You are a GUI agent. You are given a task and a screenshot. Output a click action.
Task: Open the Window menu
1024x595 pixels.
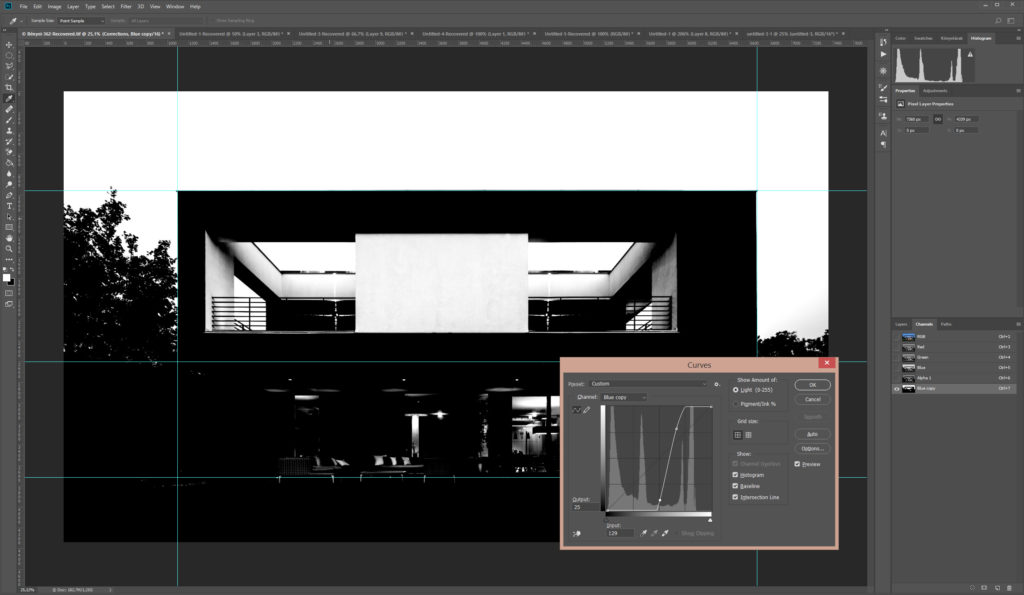pos(174,7)
